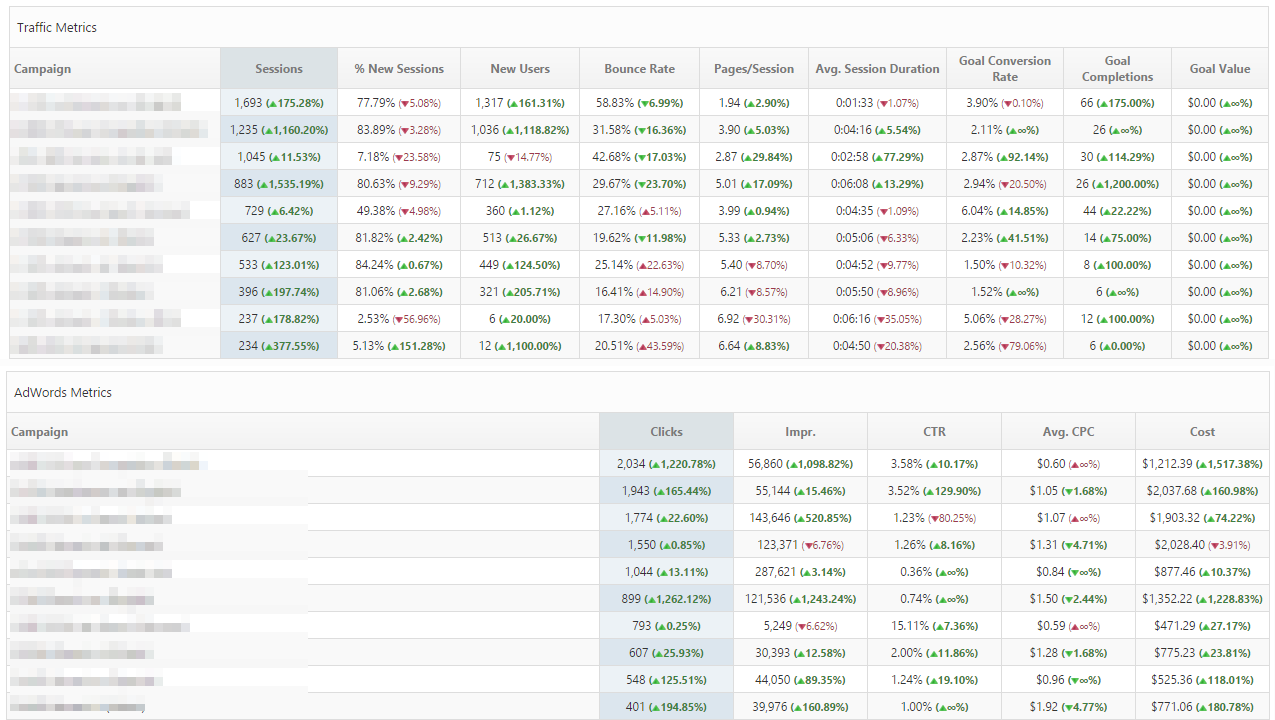Sort AdWords Metrics by the Clicks column
1275x720 pixels.
(666, 432)
